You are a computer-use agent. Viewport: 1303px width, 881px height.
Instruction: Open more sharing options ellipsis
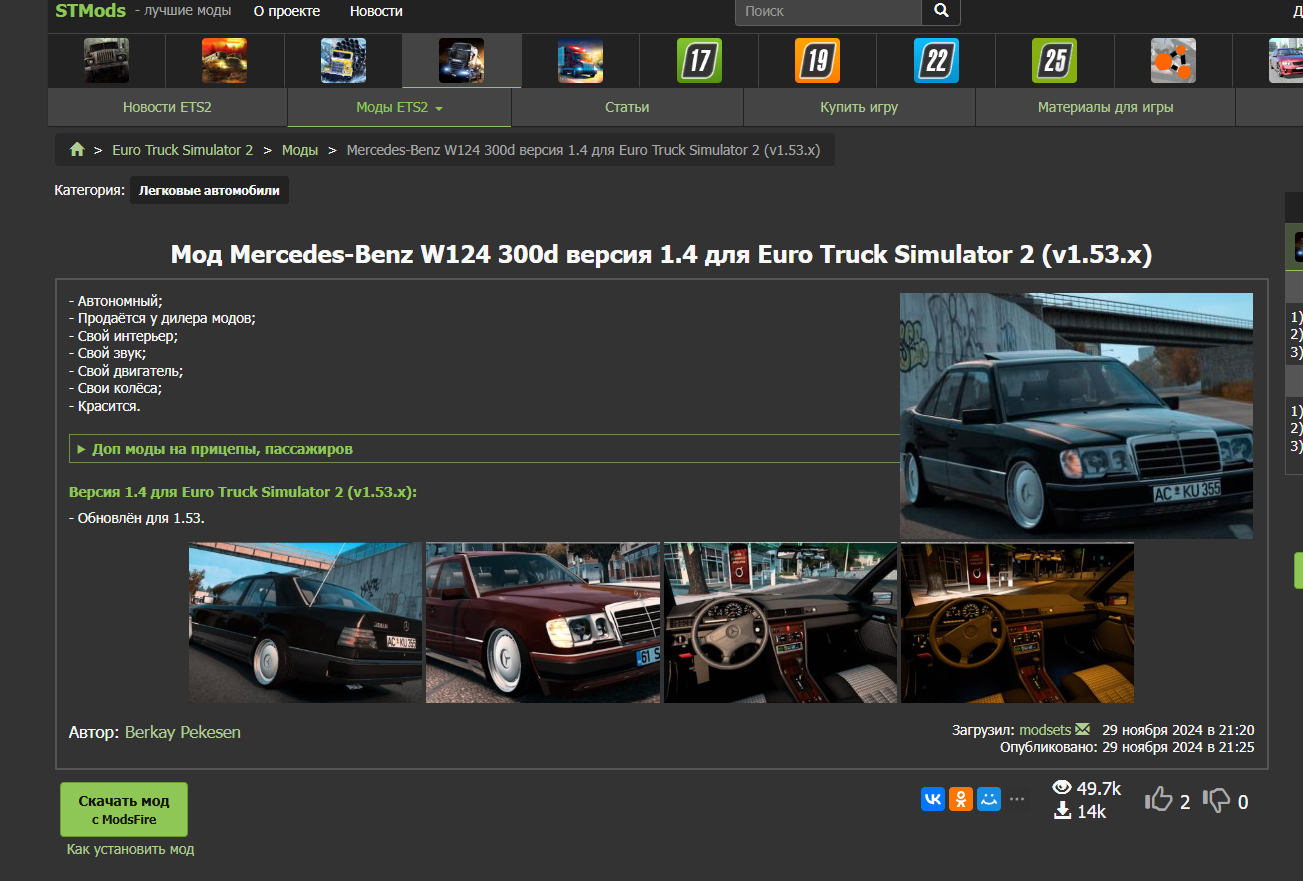(1017, 799)
